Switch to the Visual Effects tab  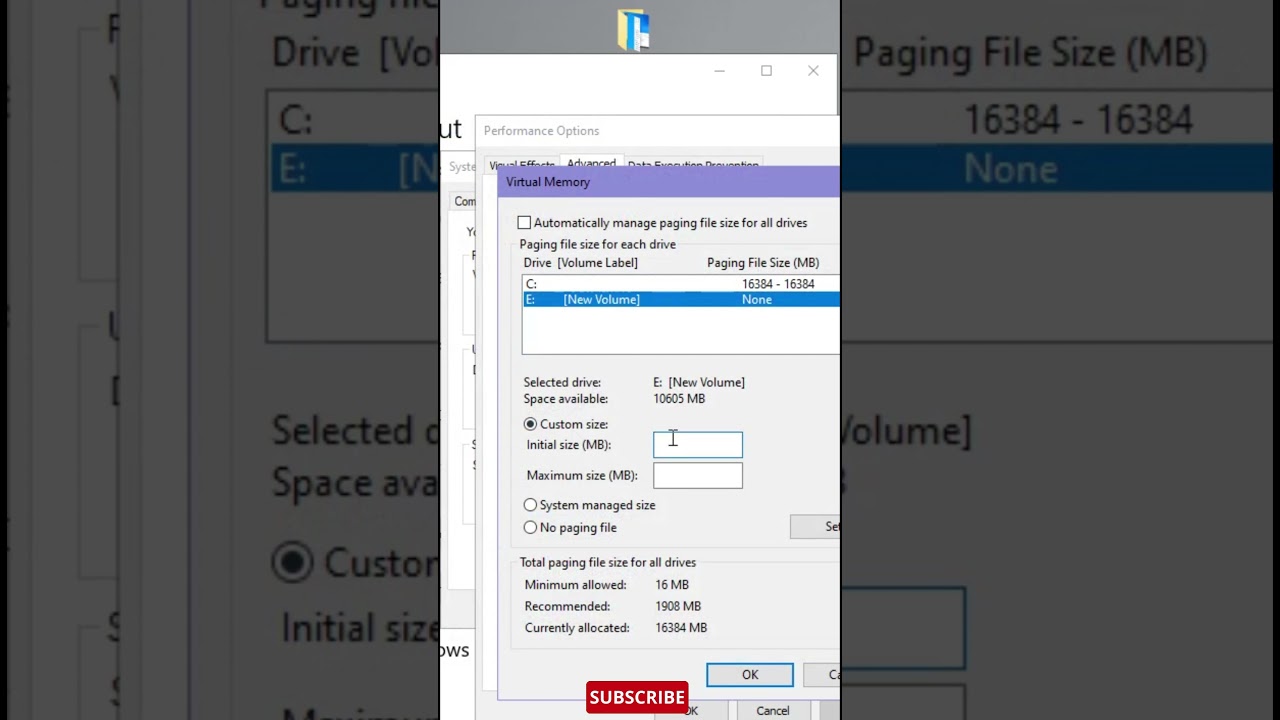point(521,166)
